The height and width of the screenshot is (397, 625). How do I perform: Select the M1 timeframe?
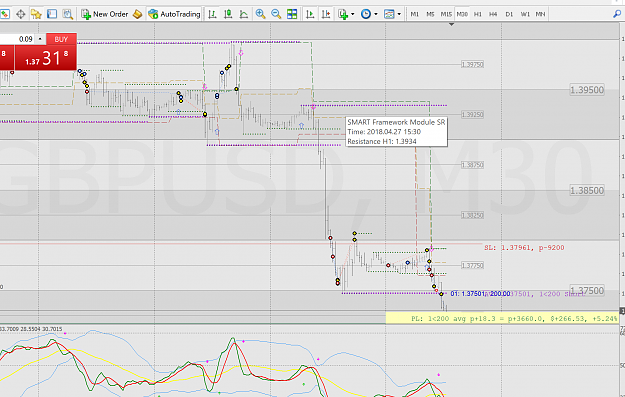click(415, 14)
